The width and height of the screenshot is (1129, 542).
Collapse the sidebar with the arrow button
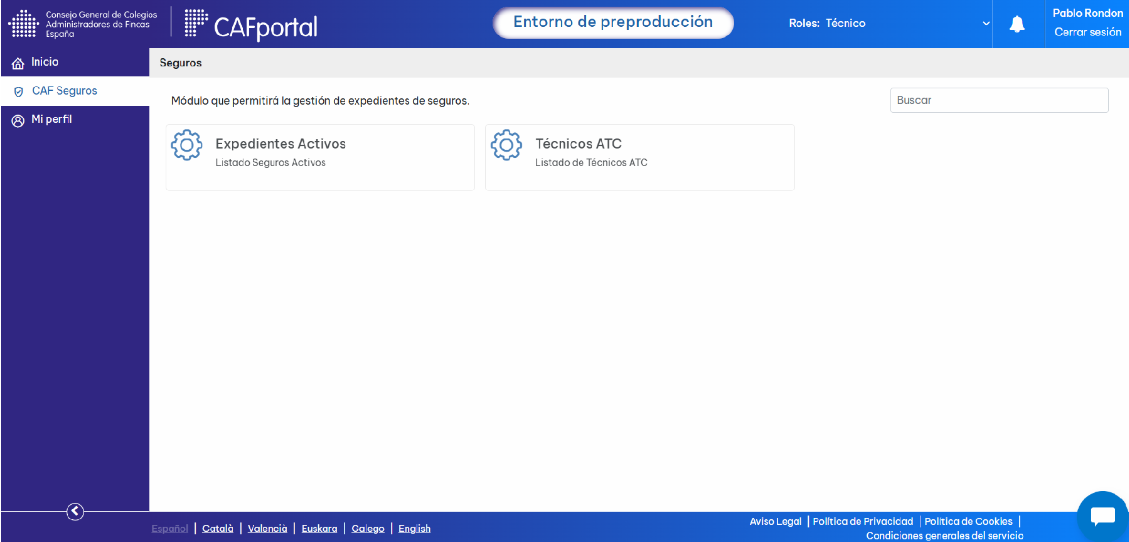pos(76,512)
